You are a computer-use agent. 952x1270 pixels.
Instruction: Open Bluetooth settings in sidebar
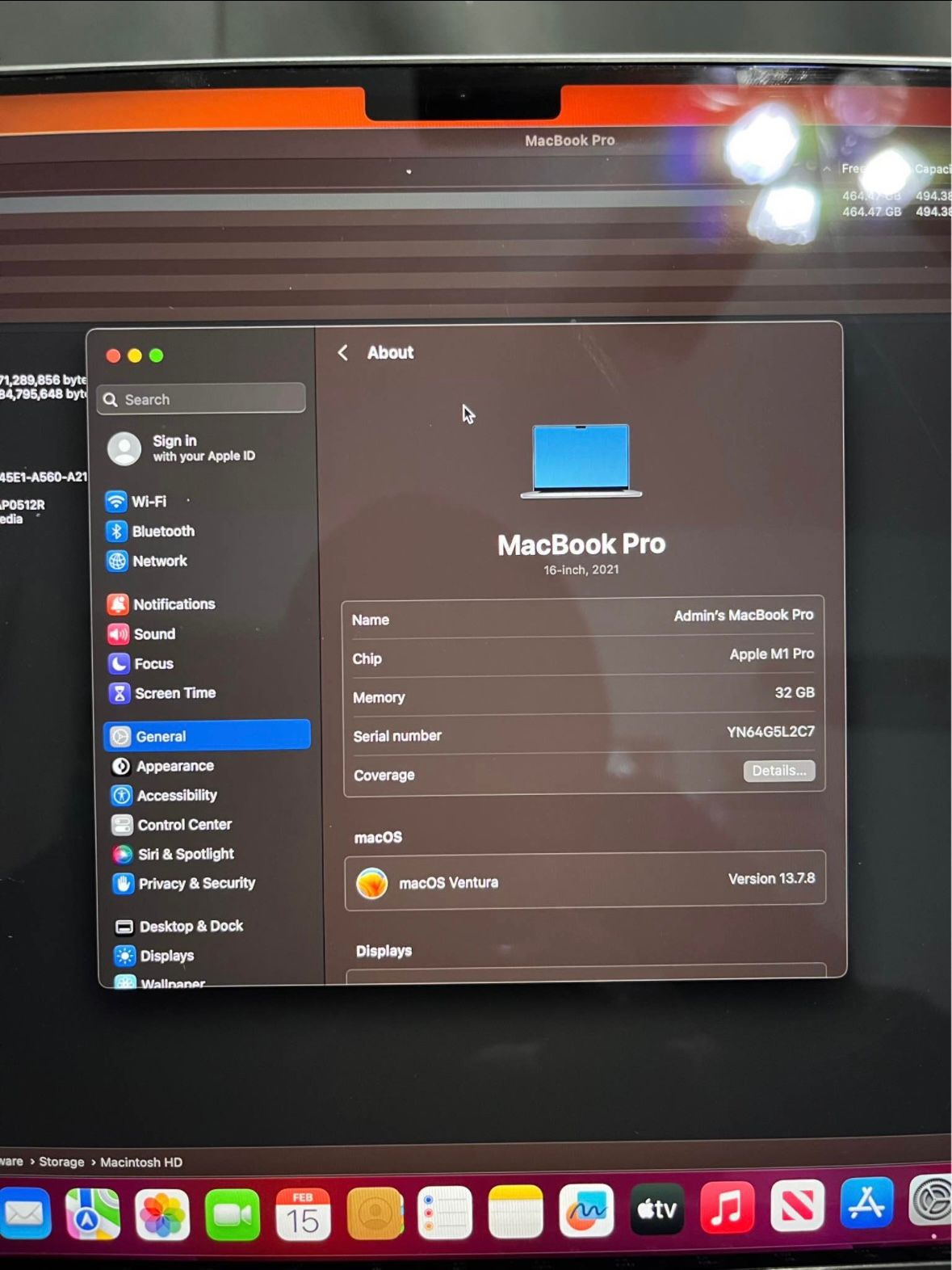[151, 532]
